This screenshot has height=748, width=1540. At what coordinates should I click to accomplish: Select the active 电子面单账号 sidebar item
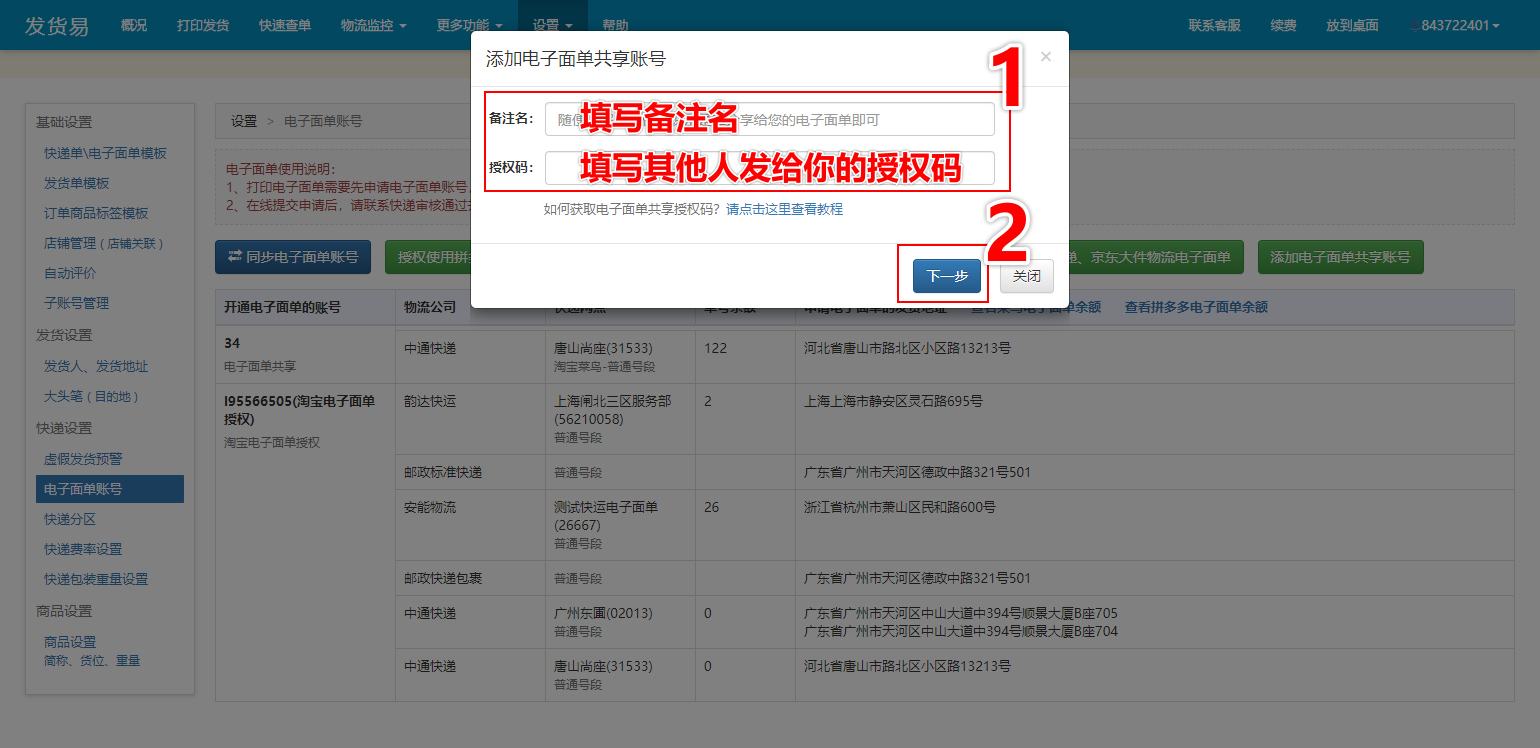110,489
